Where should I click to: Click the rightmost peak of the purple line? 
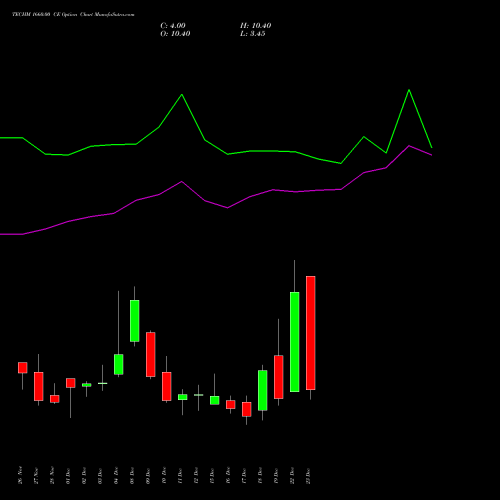[x=409, y=146]
